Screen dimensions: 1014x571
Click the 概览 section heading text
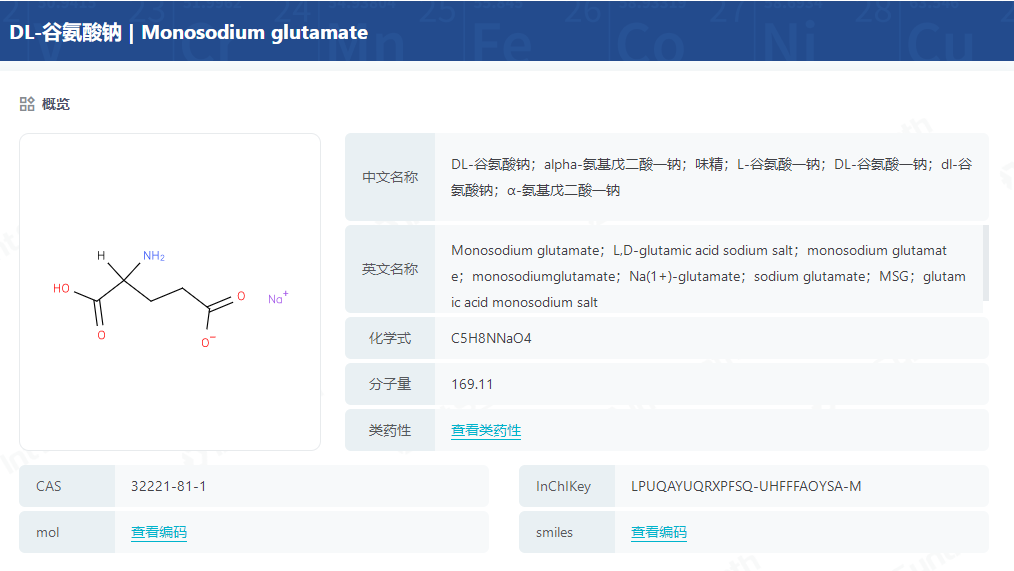tap(56, 104)
